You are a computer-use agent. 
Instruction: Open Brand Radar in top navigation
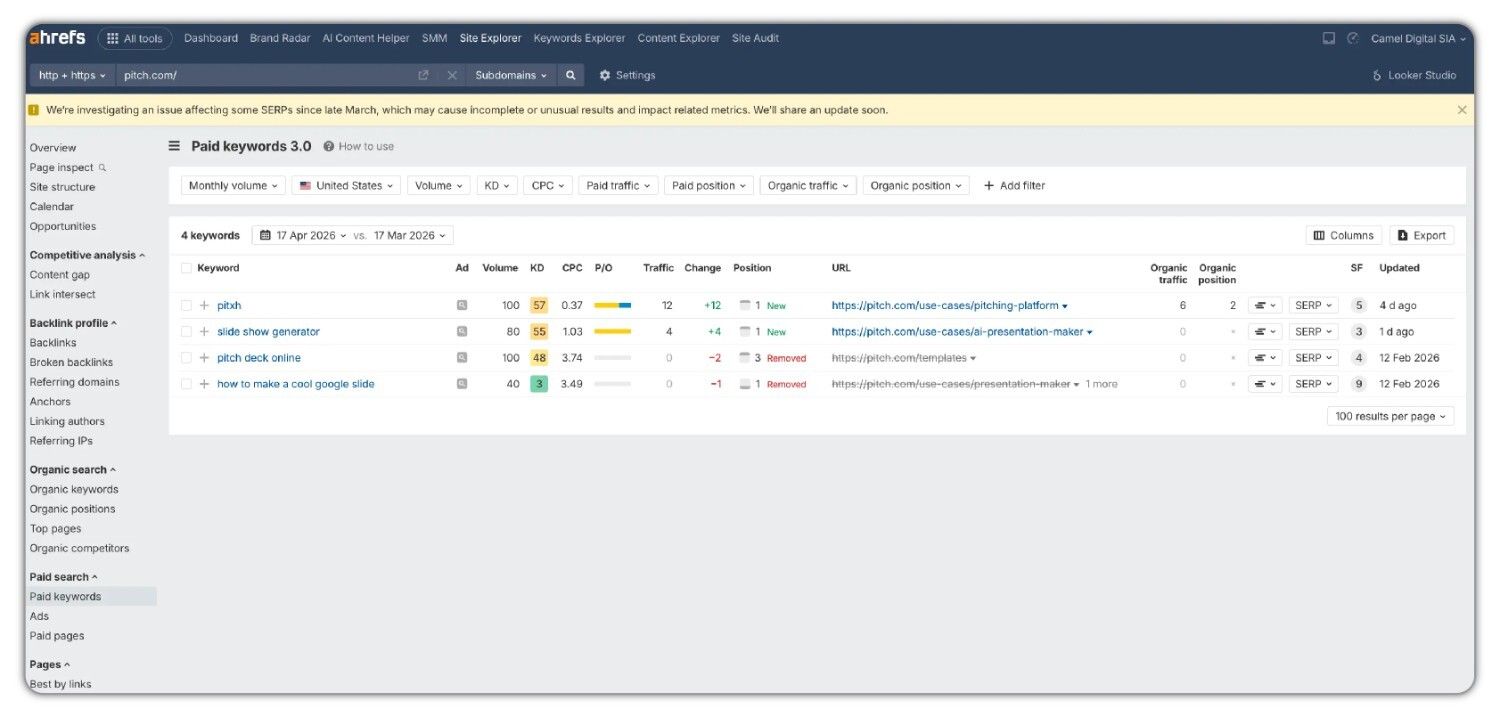280,38
